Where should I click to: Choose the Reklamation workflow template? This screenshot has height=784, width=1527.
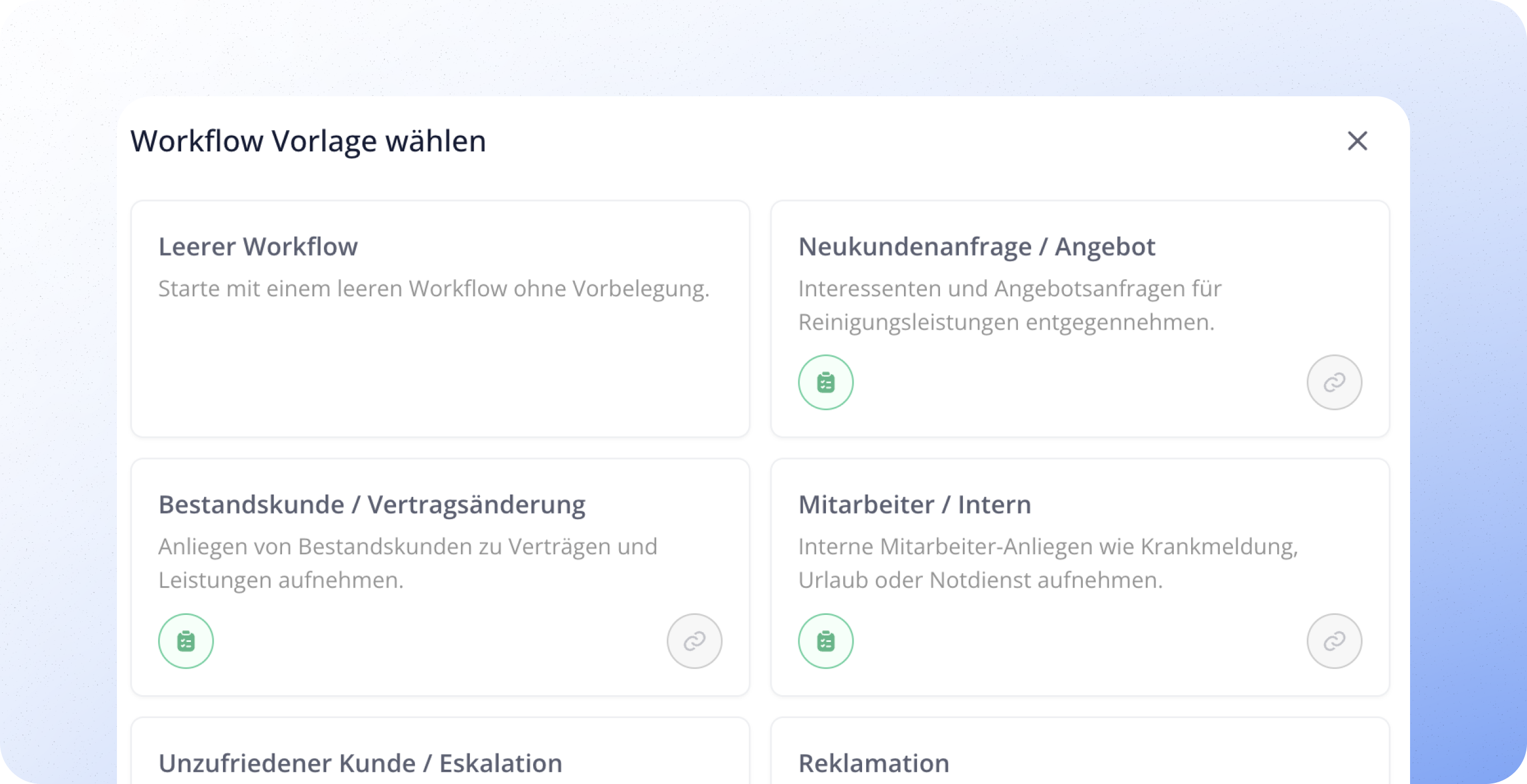[x=1080, y=759]
